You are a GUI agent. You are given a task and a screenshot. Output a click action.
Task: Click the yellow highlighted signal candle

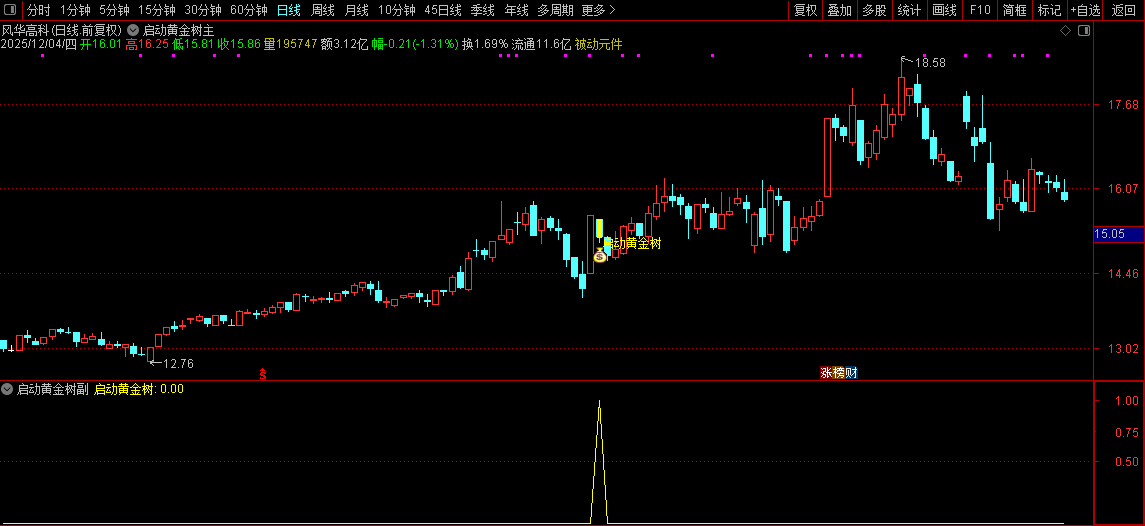pos(600,228)
